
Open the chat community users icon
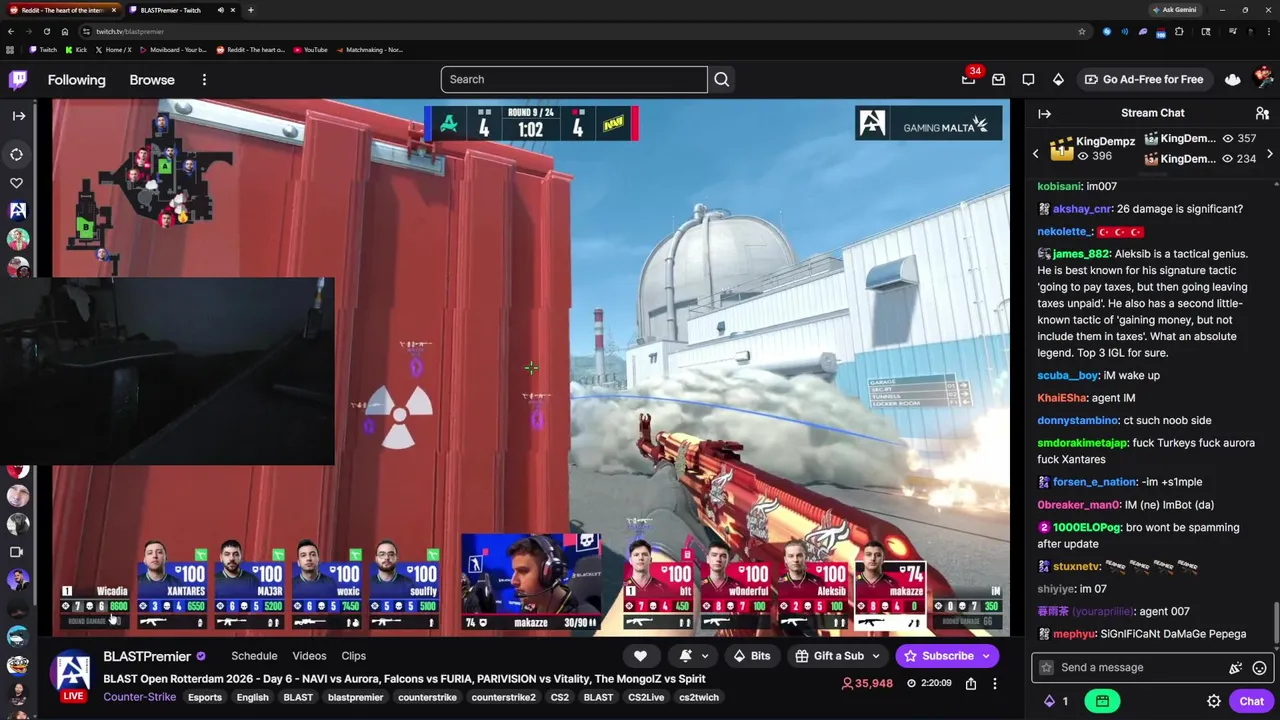pyautogui.click(x=1262, y=113)
